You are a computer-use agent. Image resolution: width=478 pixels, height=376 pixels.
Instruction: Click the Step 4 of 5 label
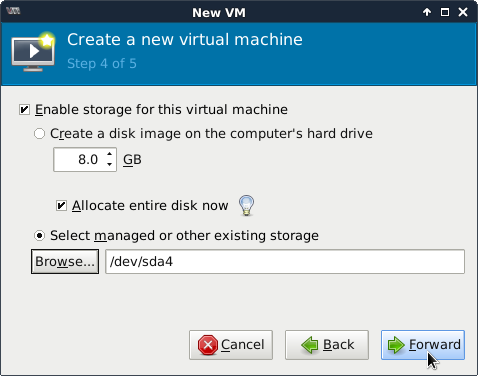[x=102, y=63]
